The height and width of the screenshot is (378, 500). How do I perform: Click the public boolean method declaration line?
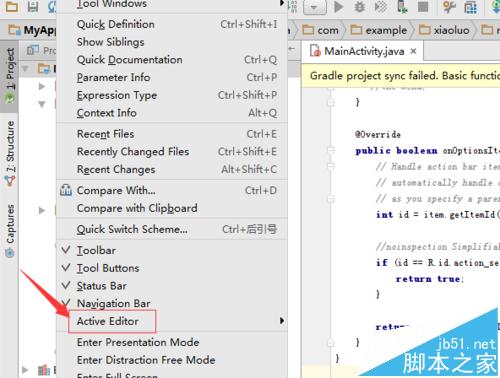pos(428,151)
